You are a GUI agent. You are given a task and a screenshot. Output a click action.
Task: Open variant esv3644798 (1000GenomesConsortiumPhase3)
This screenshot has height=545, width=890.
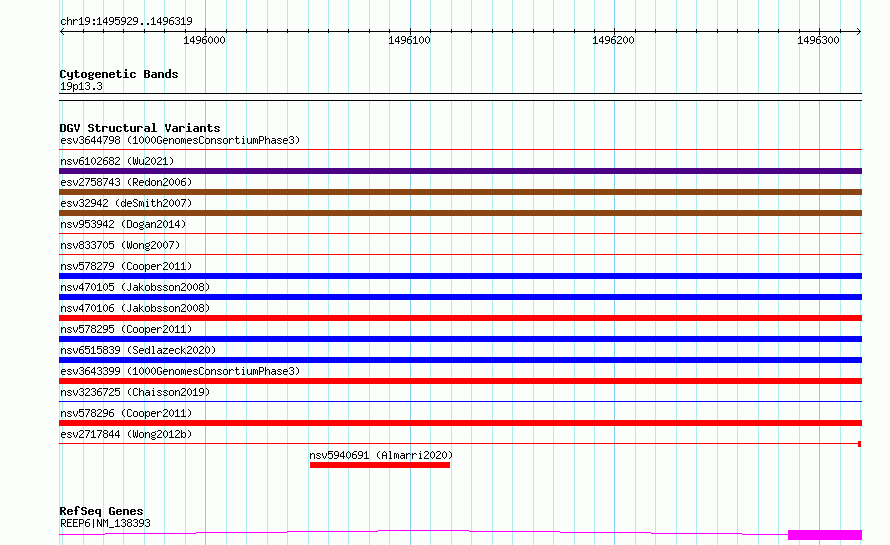tap(180, 140)
